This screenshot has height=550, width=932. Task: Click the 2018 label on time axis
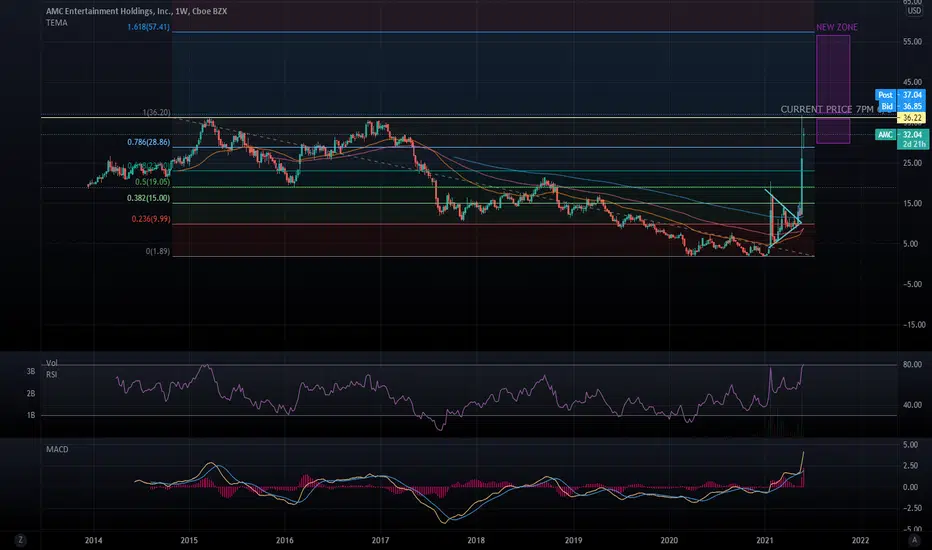click(476, 540)
